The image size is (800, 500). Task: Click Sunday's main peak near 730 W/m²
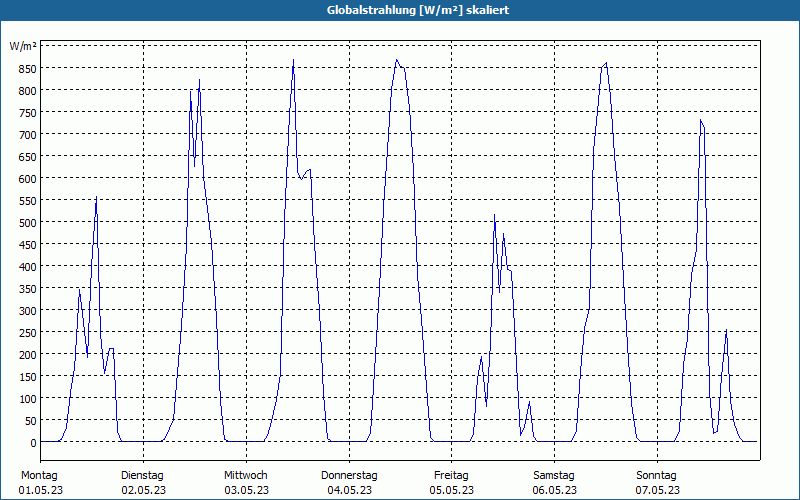coord(701,120)
